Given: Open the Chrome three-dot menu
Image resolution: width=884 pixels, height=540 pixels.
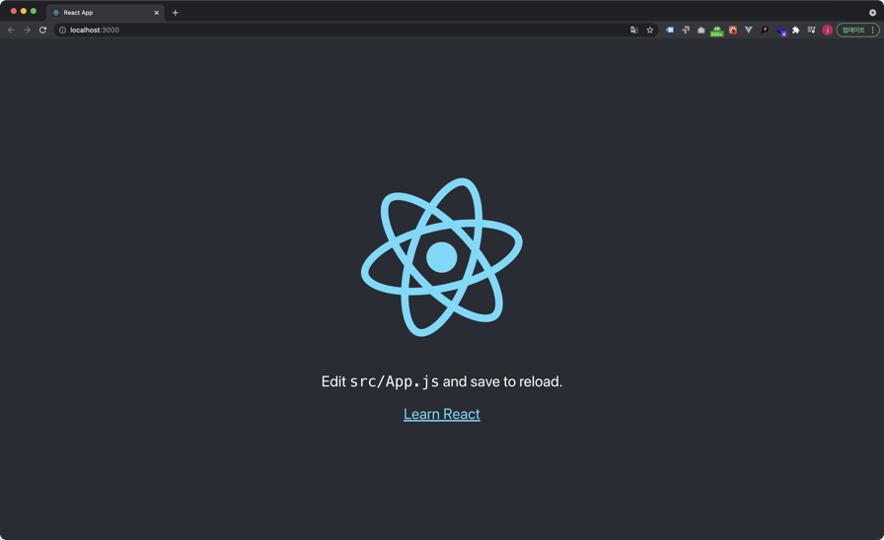Looking at the screenshot, I should (x=873, y=30).
